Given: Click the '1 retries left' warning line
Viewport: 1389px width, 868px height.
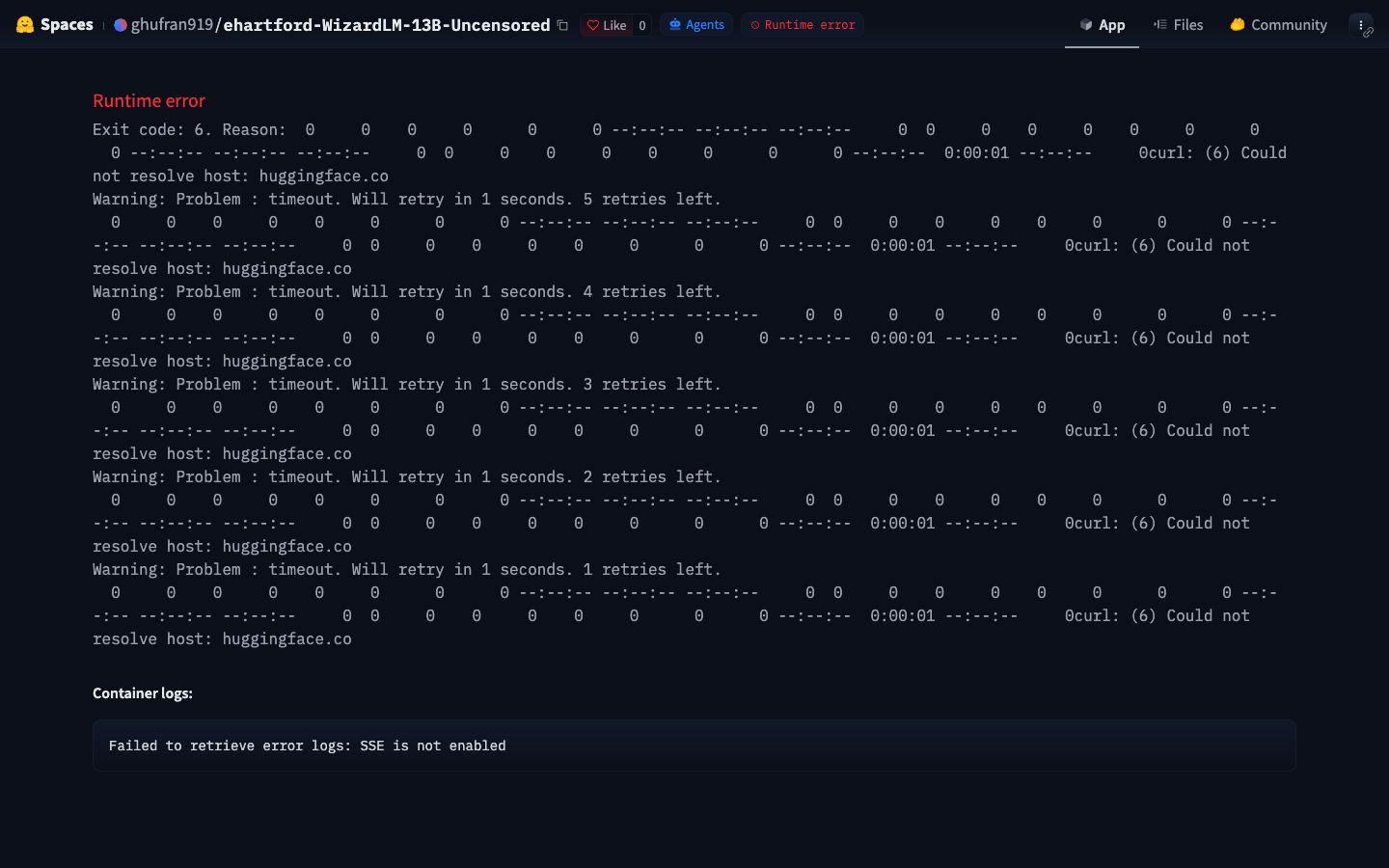Looking at the screenshot, I should [407, 569].
